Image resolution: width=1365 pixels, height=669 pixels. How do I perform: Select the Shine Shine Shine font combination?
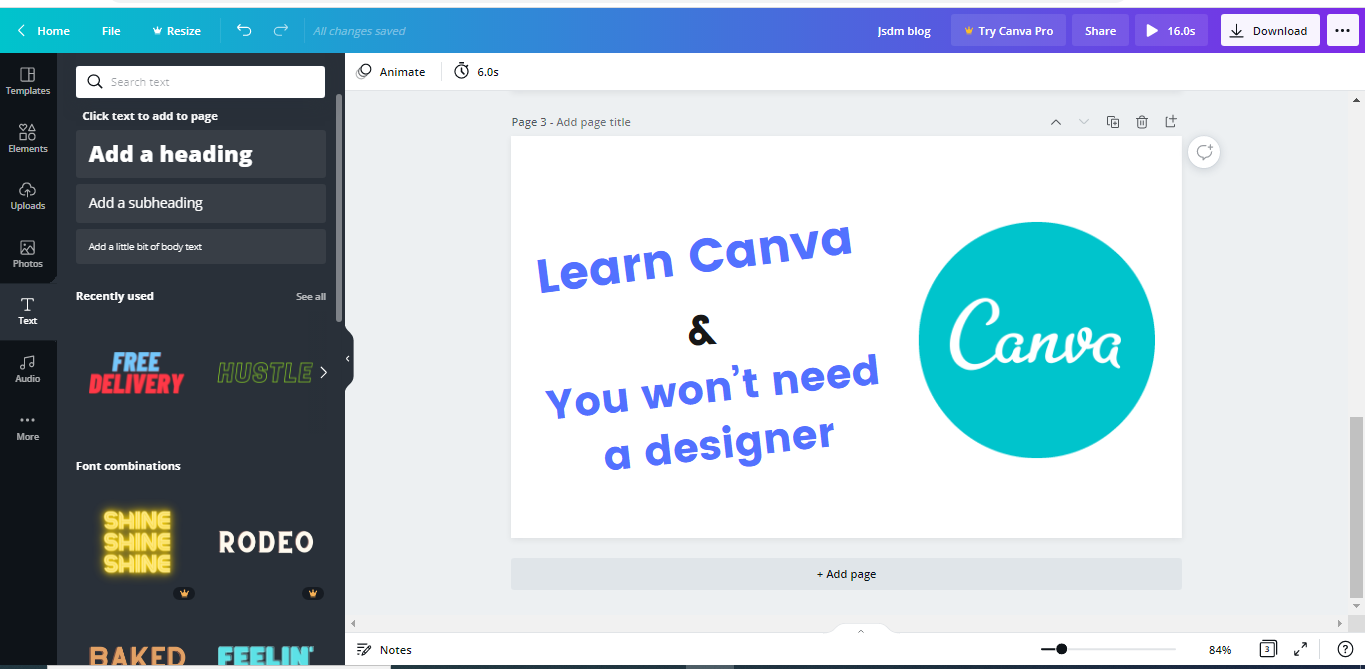point(137,543)
